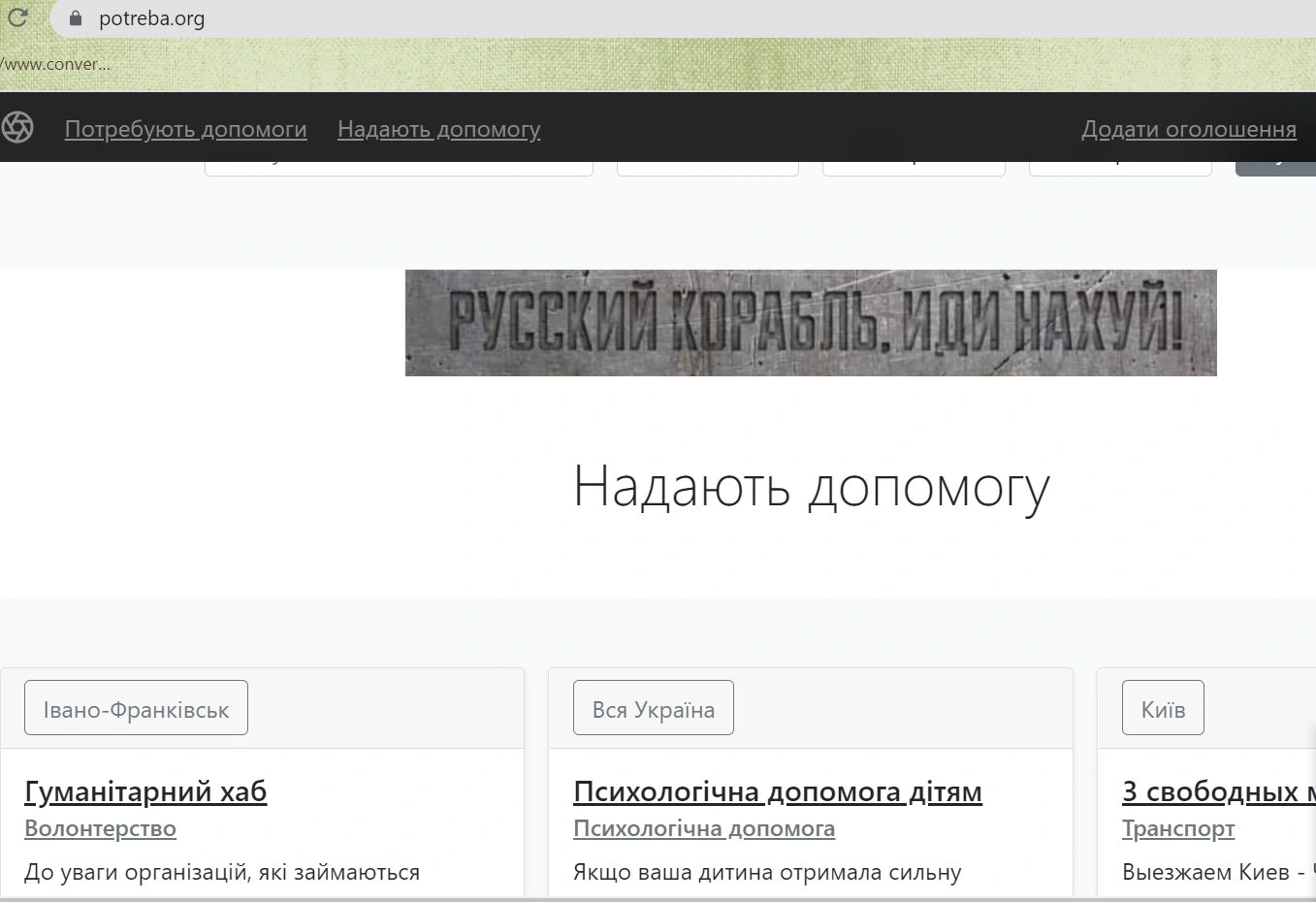The image size is (1316, 902).
Task: Select the potreba.org address bar URL
Action: pos(151,18)
